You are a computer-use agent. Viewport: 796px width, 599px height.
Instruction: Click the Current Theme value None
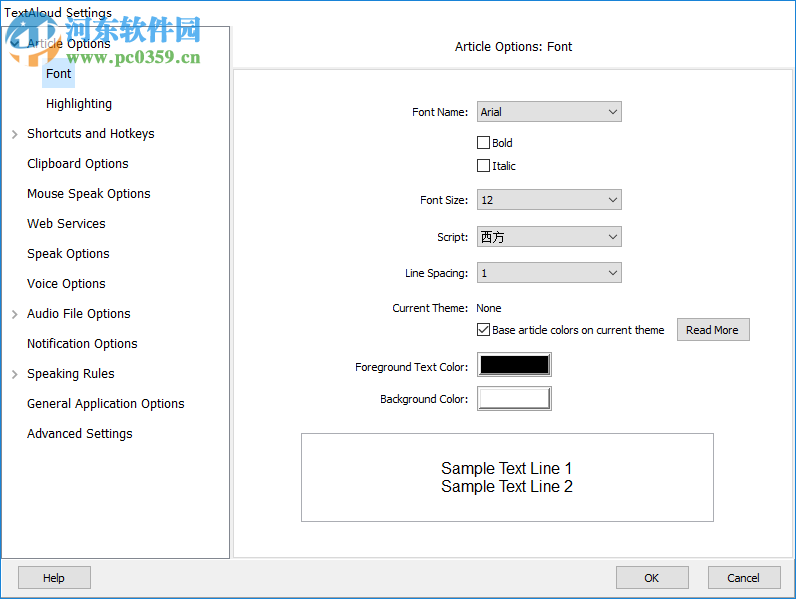pos(489,308)
